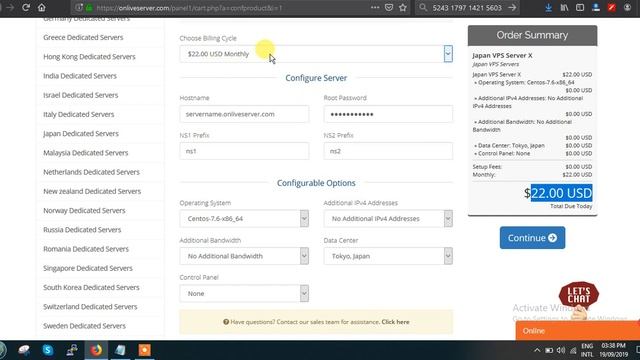This screenshot has width=640, height=360.
Task: Open Romania Dedicated Servers
Action: [86, 249]
